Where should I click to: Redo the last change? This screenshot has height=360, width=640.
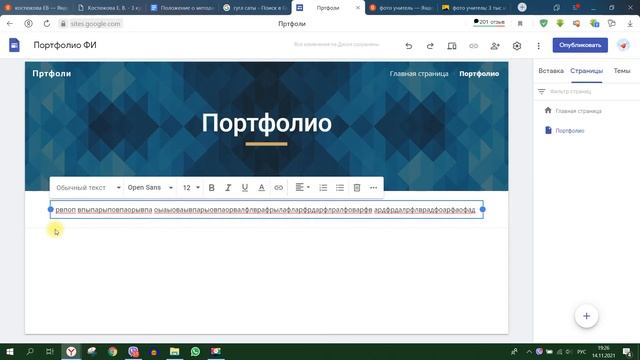pyautogui.click(x=430, y=46)
